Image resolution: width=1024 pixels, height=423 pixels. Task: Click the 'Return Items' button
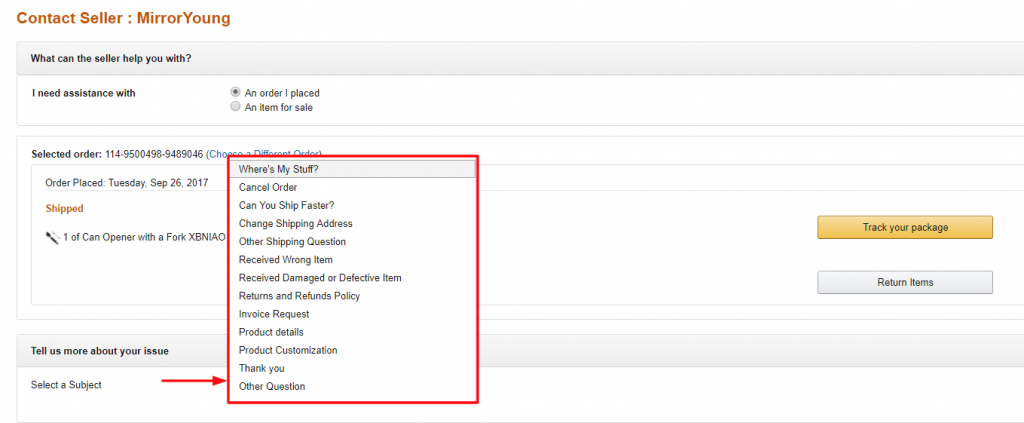[x=904, y=282]
